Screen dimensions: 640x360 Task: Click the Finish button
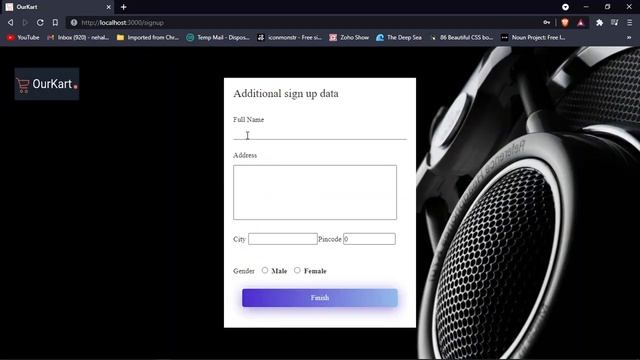click(320, 298)
